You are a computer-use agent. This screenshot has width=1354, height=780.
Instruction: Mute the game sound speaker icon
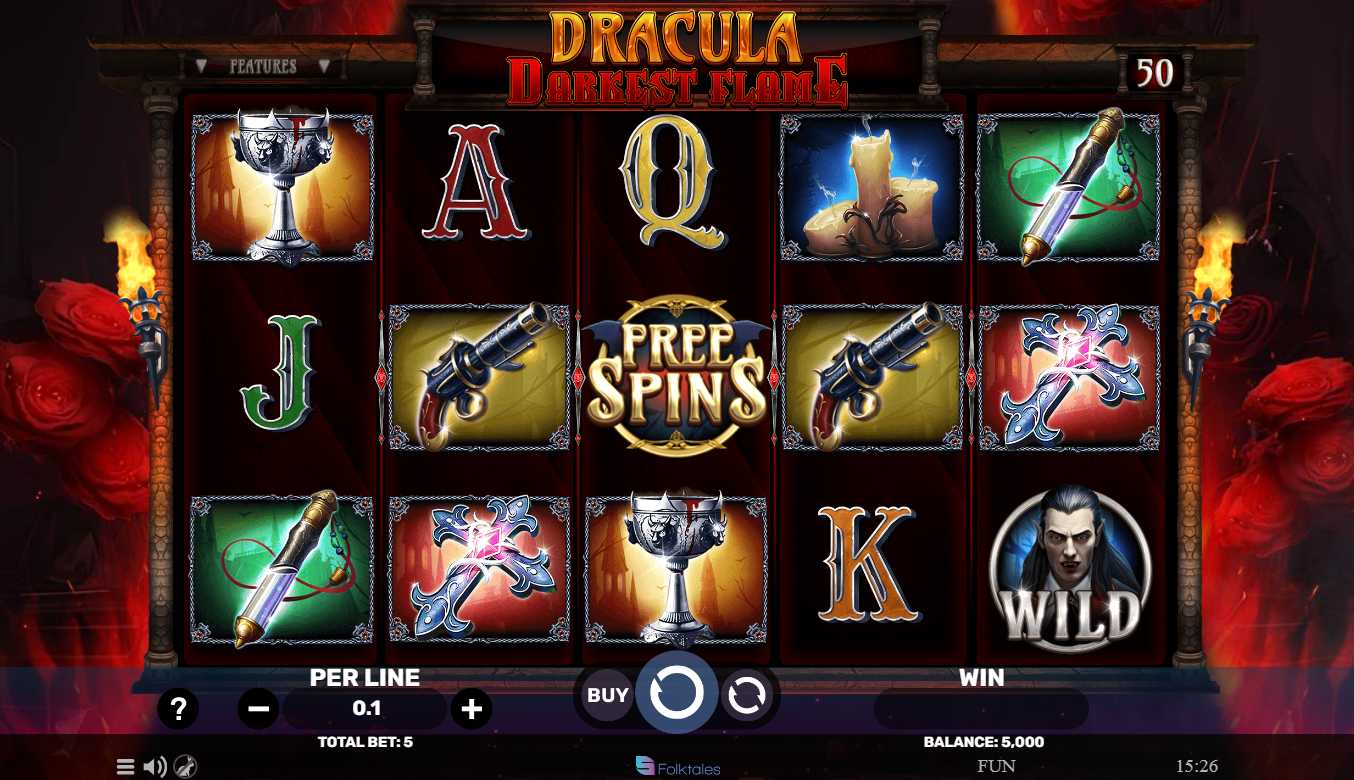pyautogui.click(x=155, y=767)
